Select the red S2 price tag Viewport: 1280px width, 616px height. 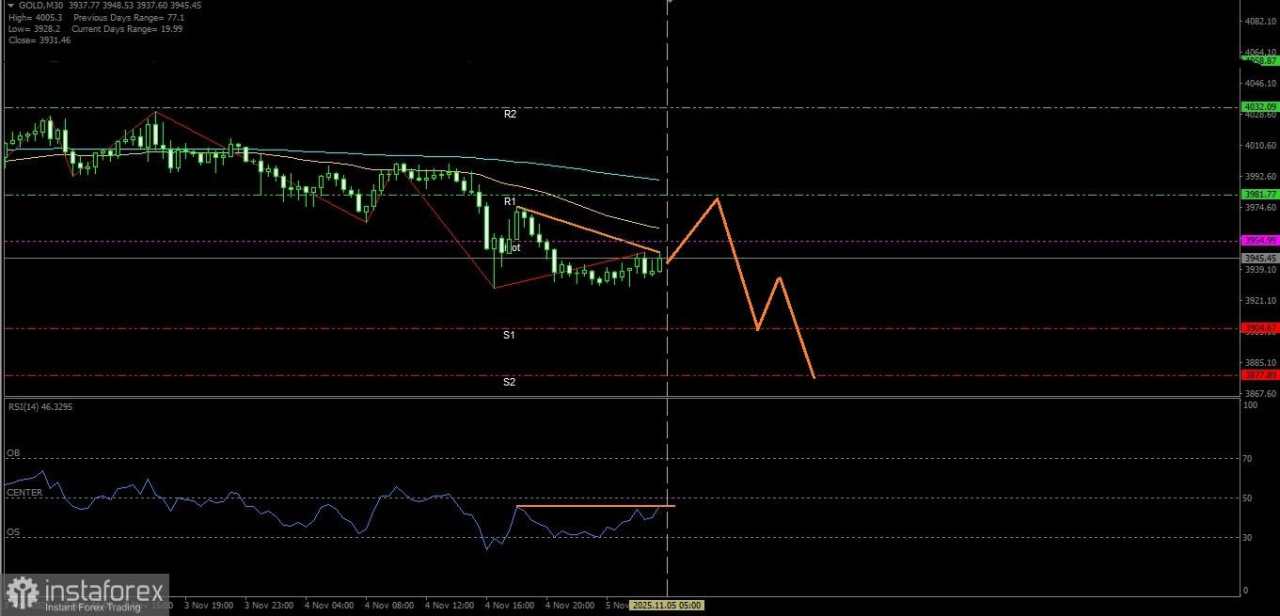[x=1259, y=375]
